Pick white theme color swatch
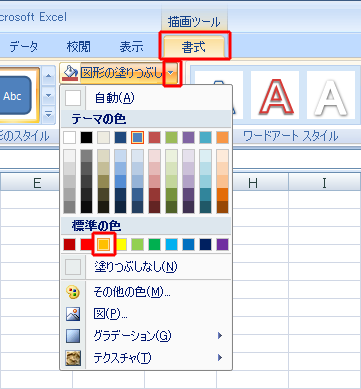The image size is (361, 389). 69,137
